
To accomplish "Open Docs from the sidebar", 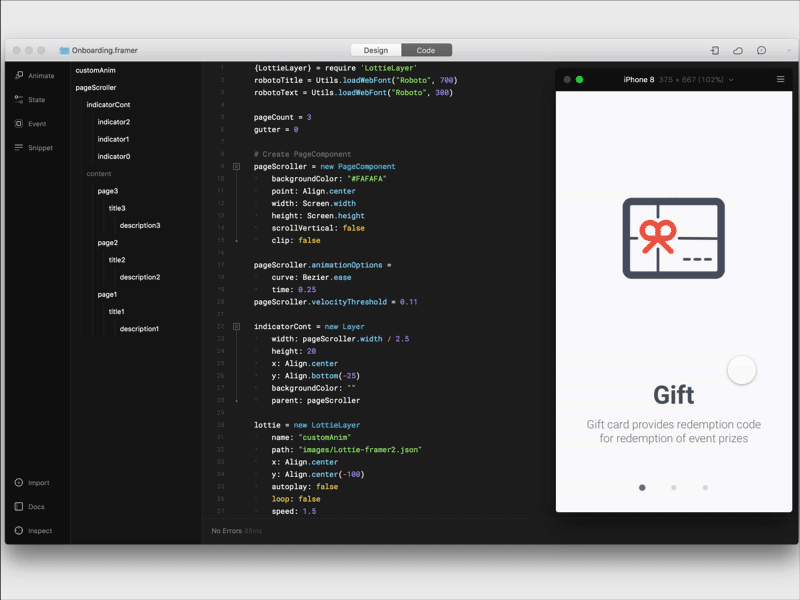I will pyautogui.click(x=29, y=506).
